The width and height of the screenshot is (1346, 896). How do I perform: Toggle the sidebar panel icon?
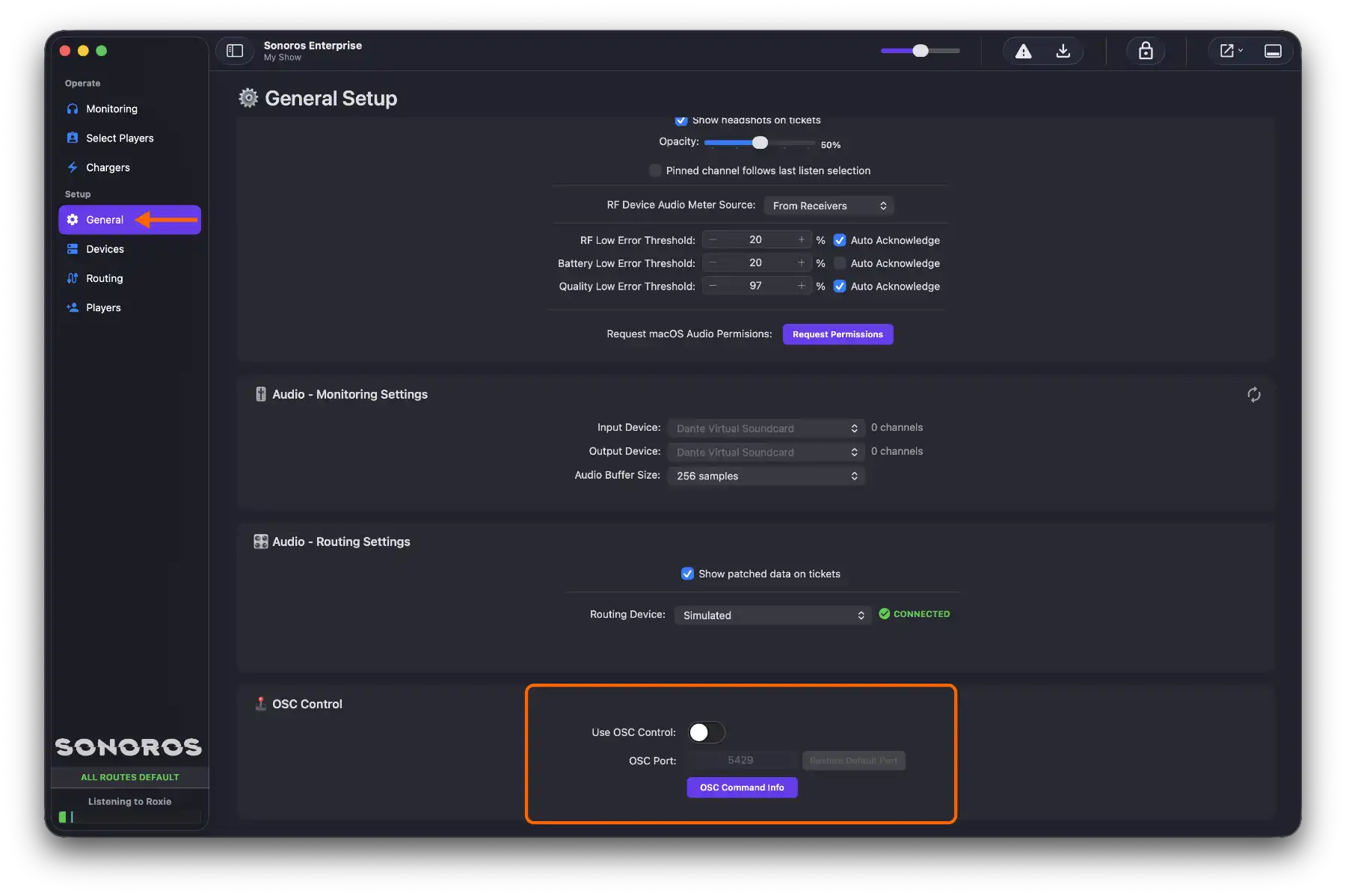click(235, 51)
